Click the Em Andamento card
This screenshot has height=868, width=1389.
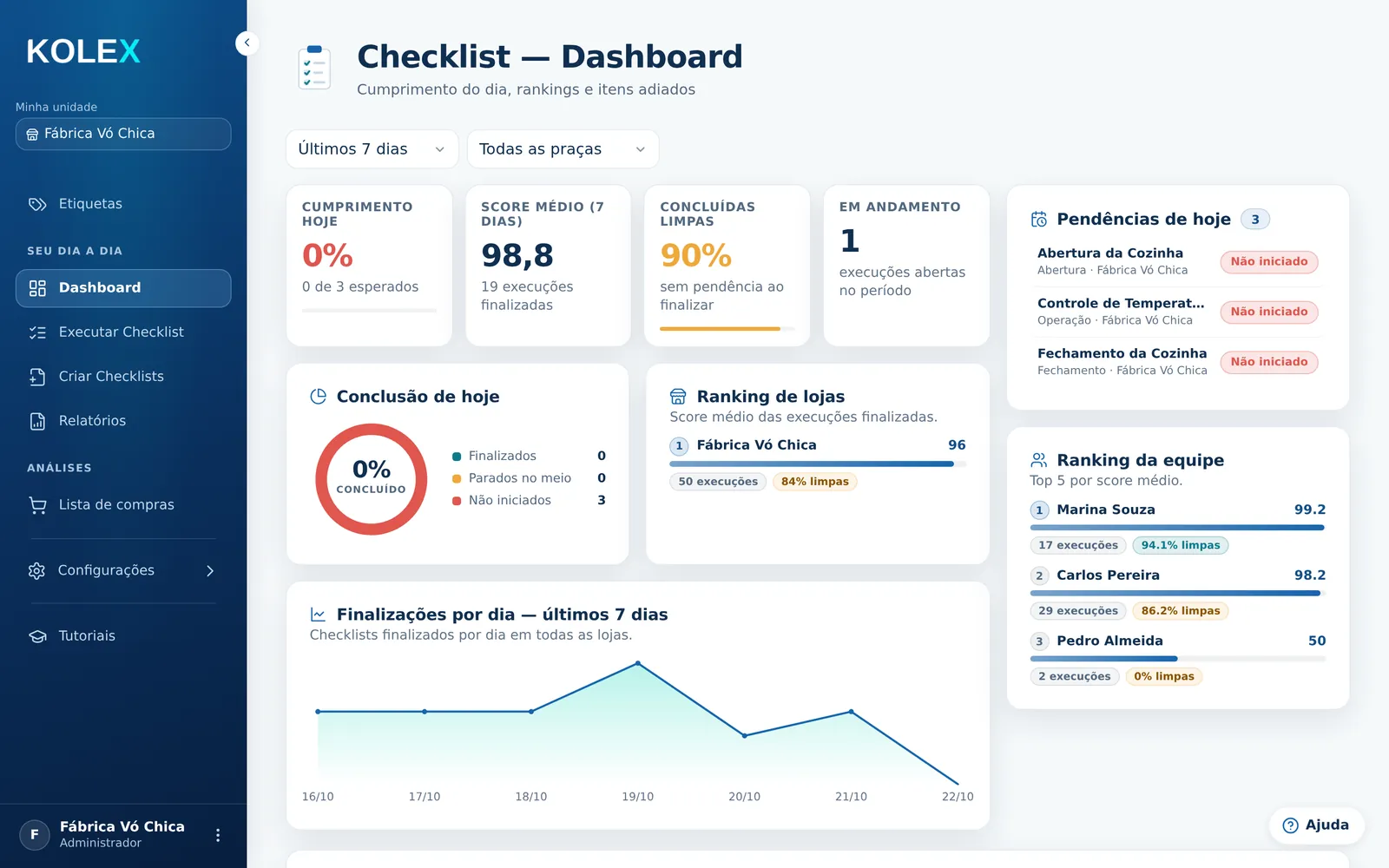pyautogui.click(x=906, y=266)
